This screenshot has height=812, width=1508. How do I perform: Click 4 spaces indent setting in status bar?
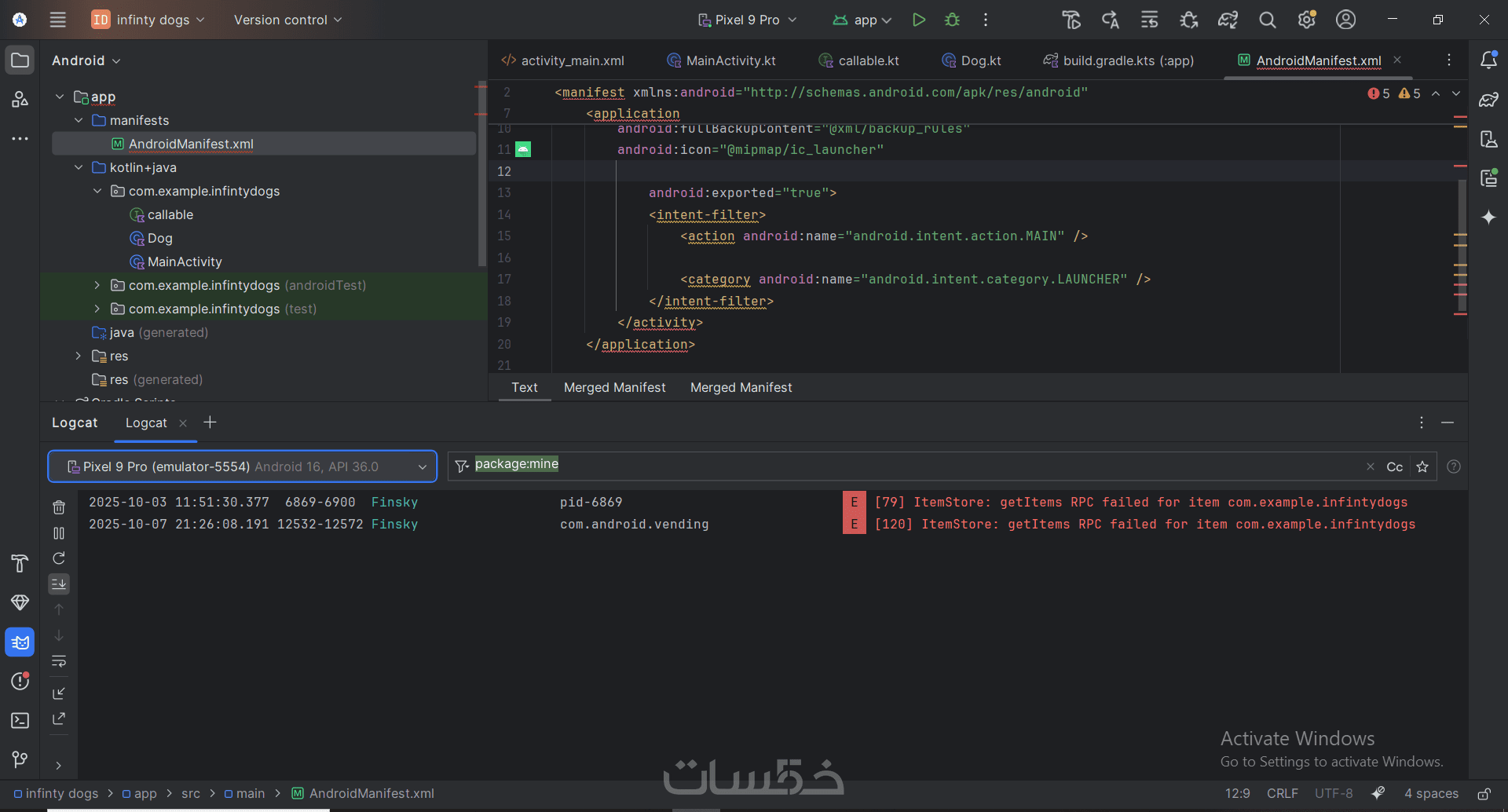[1431, 793]
